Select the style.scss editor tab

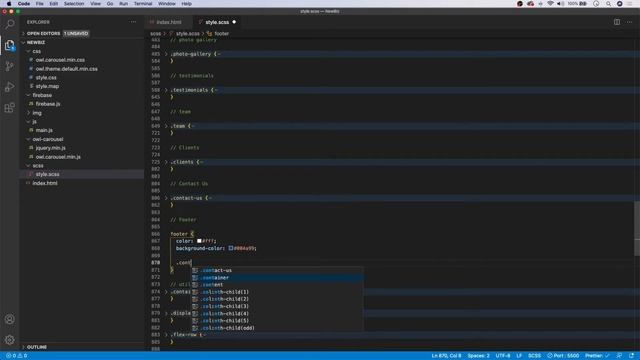pyautogui.click(x=217, y=22)
